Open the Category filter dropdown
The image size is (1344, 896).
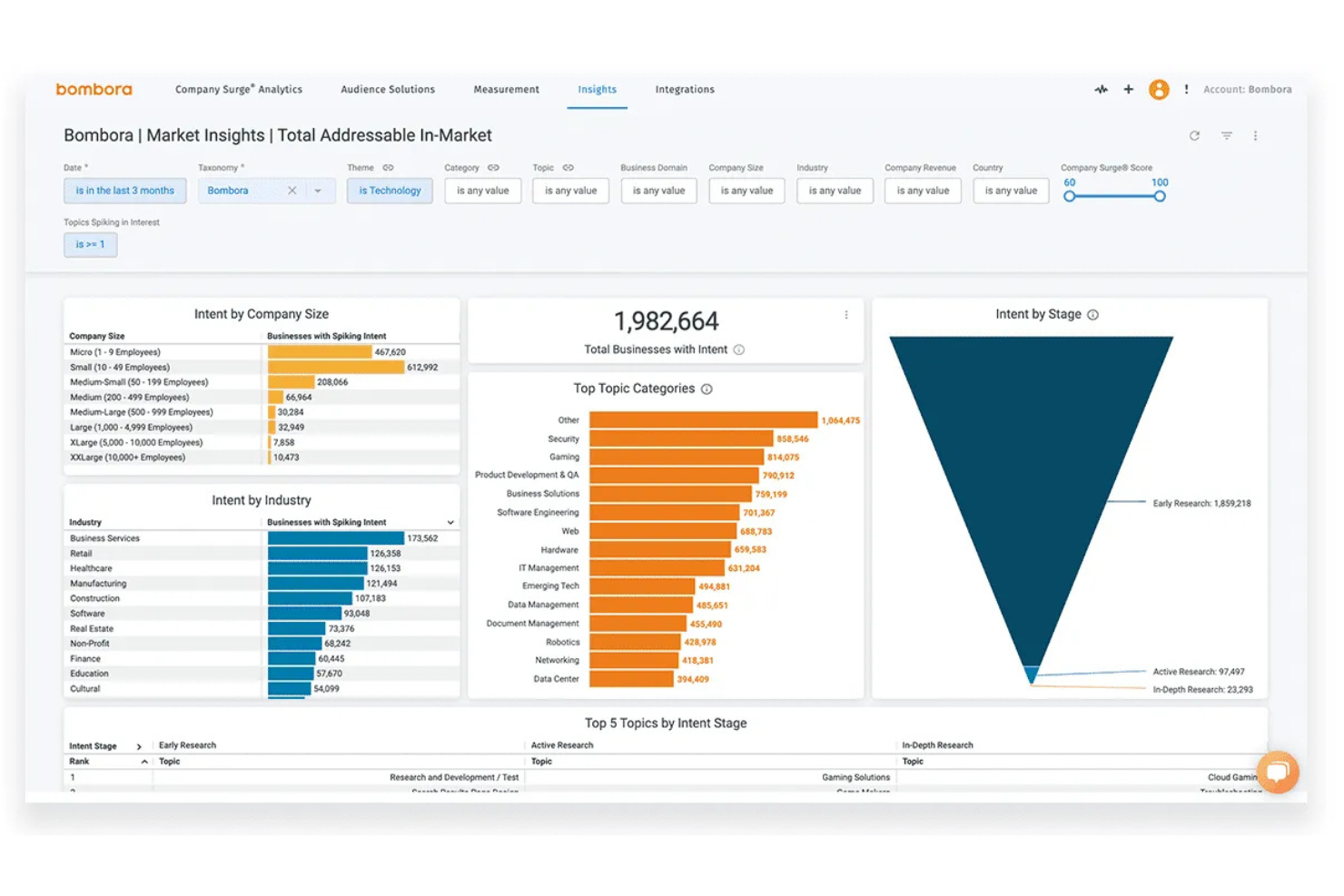click(x=482, y=191)
